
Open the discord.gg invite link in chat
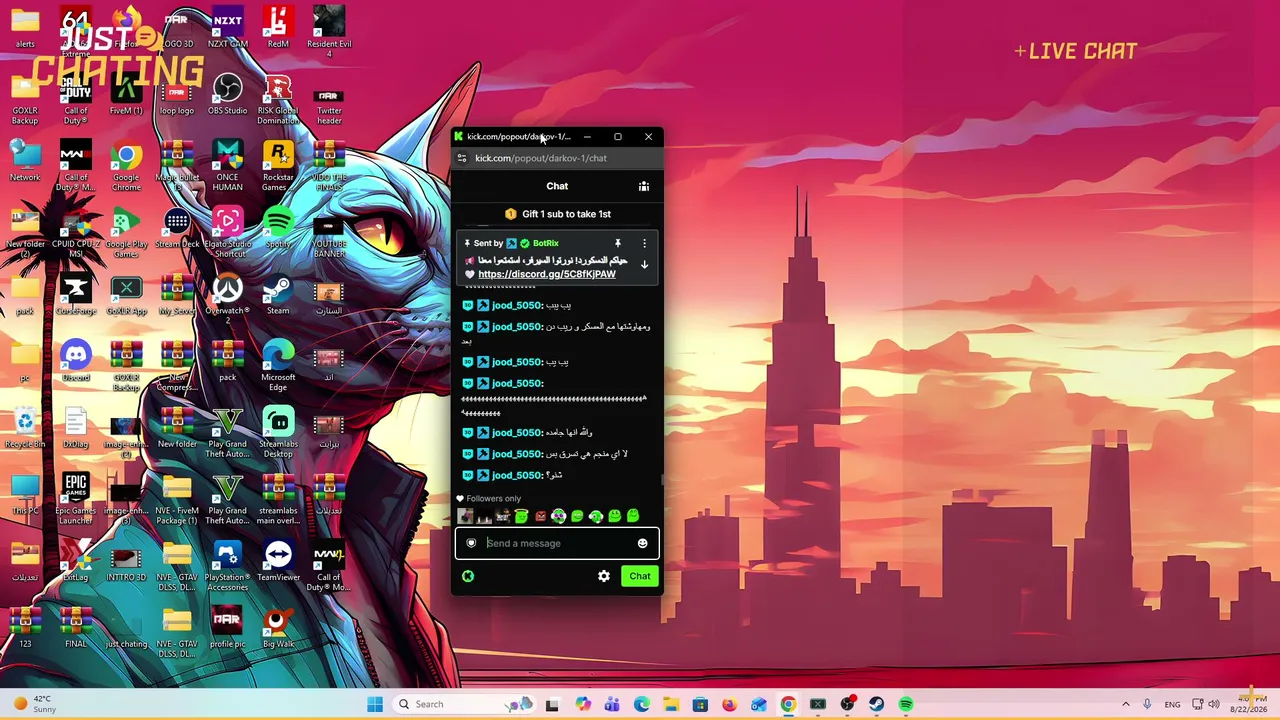[547, 274]
